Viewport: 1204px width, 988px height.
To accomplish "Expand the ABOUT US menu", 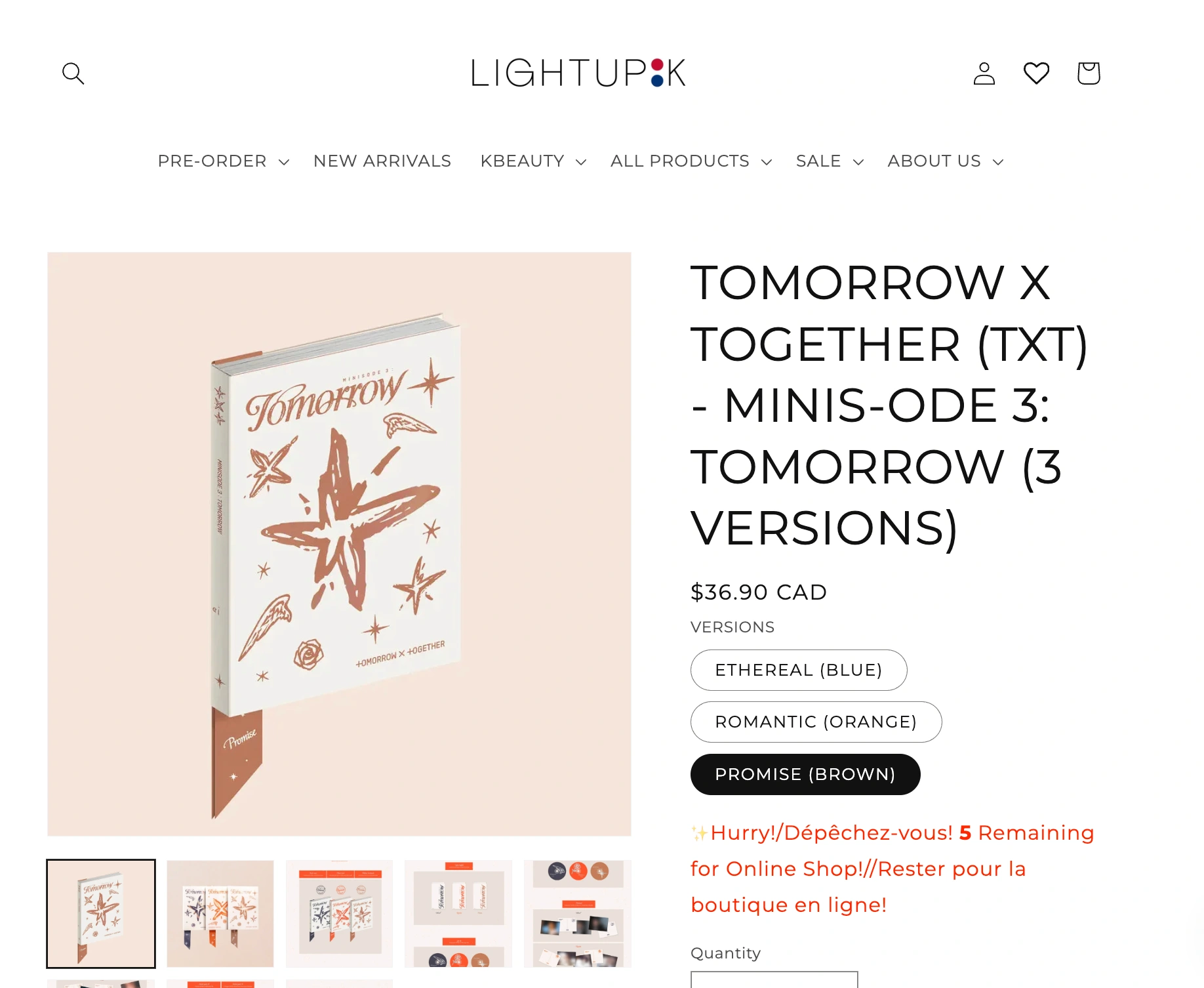I will coord(945,161).
